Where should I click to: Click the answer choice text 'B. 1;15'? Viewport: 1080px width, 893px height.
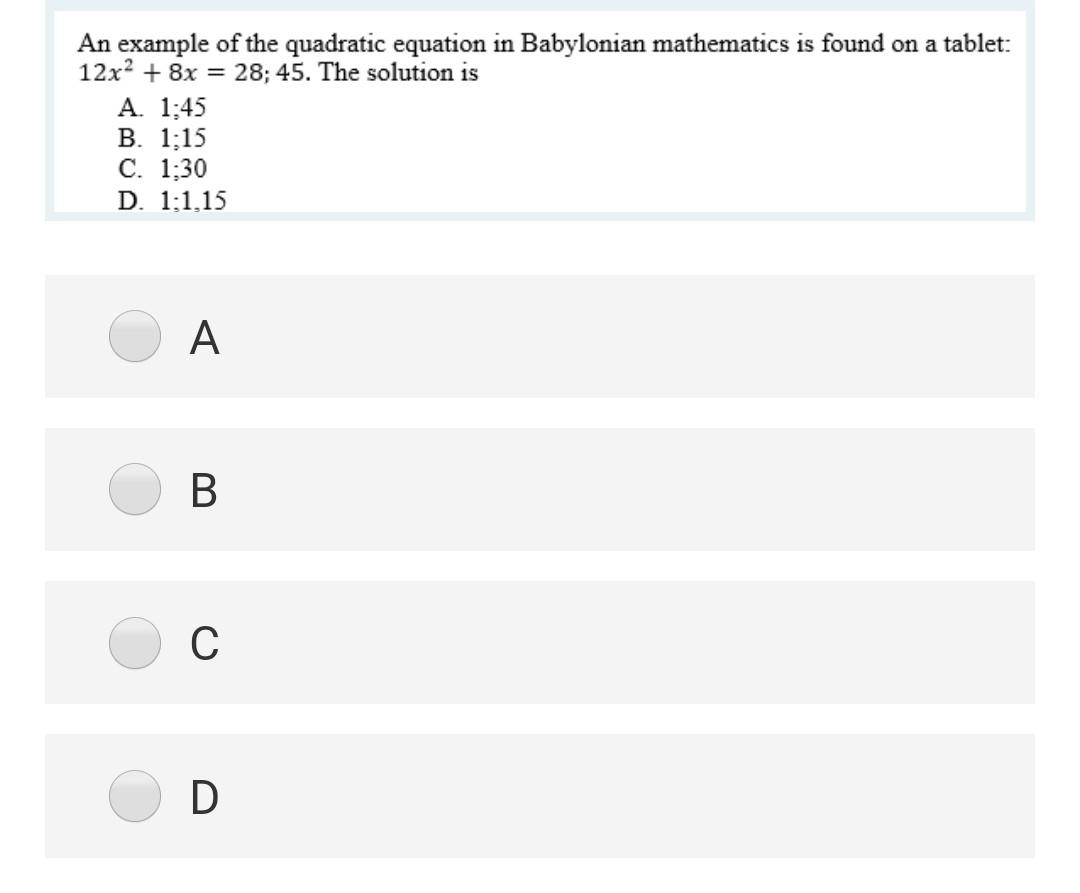(x=160, y=140)
